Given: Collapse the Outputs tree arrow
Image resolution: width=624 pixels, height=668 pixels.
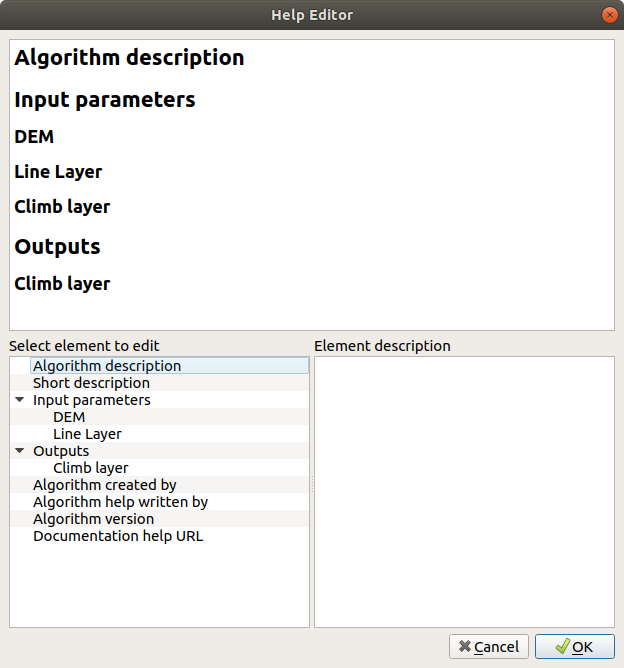Looking at the screenshot, I should click(20, 451).
